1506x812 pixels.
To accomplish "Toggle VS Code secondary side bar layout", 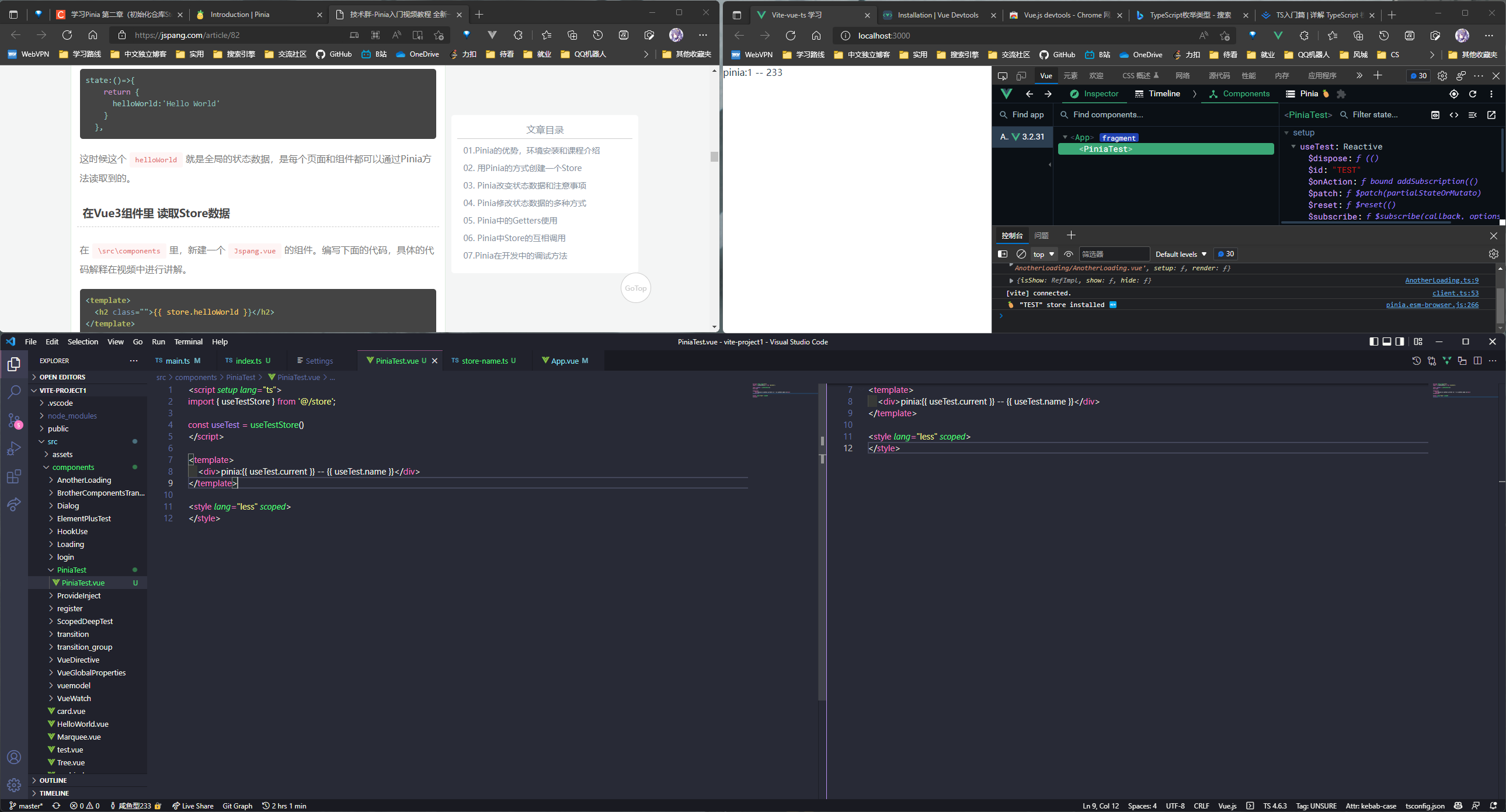I will [1400, 341].
